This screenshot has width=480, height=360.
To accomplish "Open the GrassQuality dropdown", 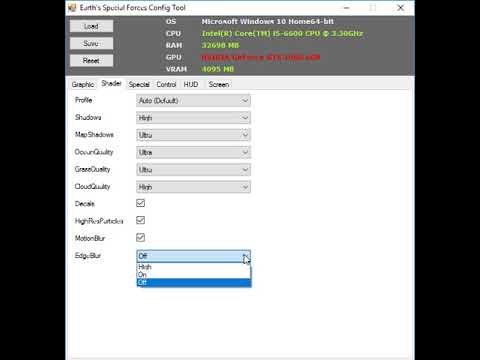I will [193, 170].
